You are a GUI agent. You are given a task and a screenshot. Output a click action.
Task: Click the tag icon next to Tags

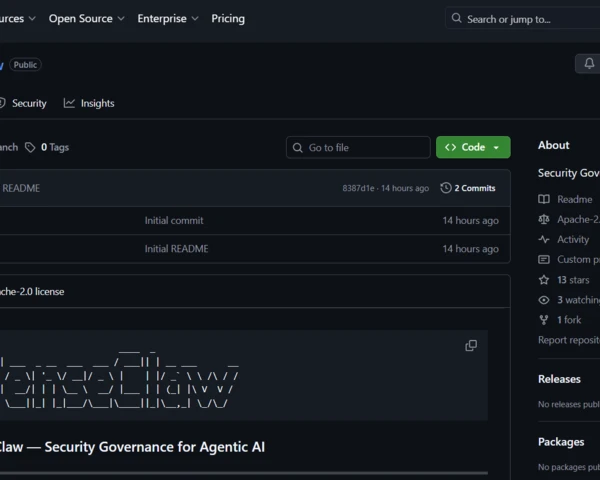[30, 147]
